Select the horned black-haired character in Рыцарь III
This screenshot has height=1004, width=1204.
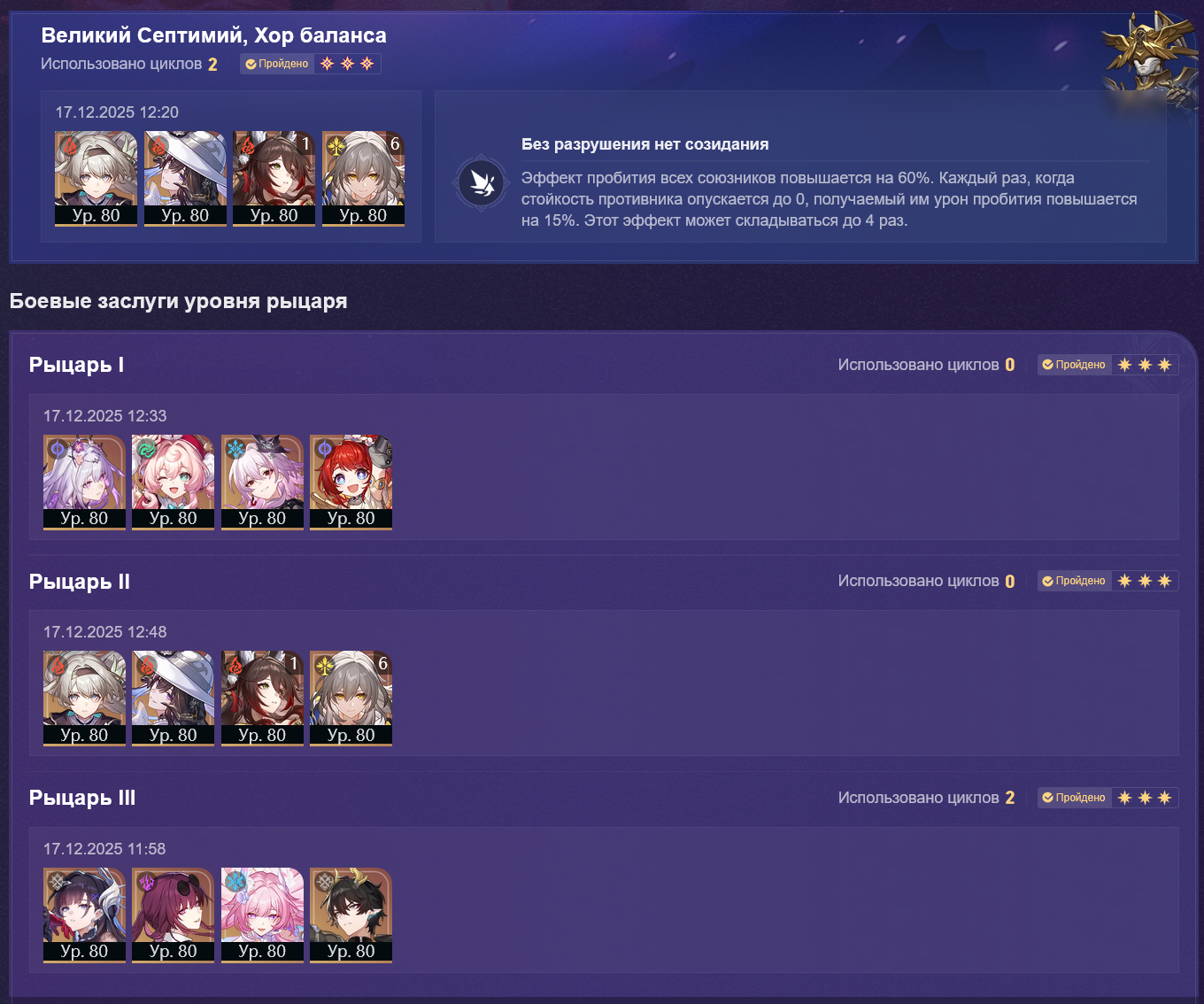[351, 915]
